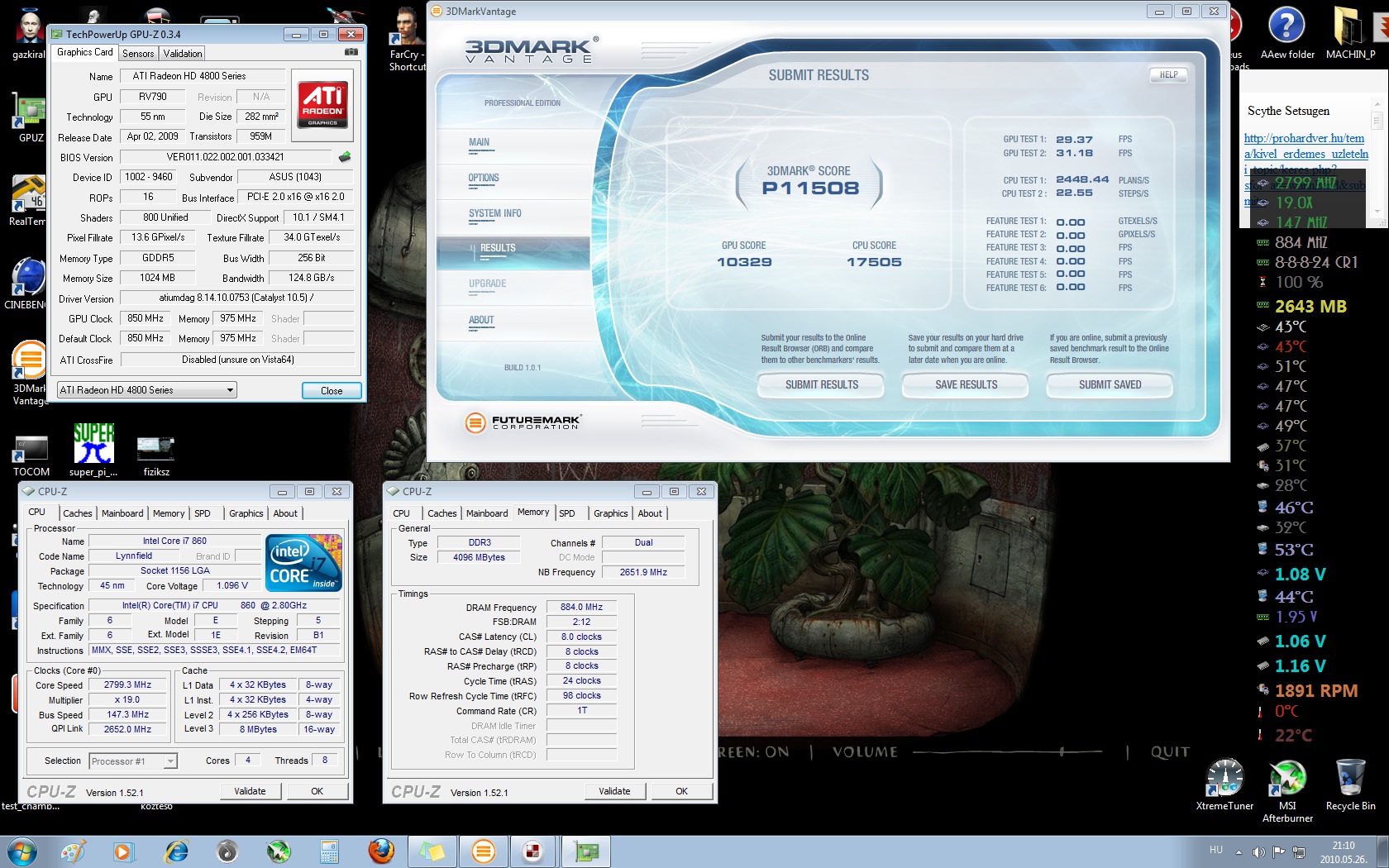Launch Firefox from the taskbar
The image size is (1389, 868).
(x=381, y=851)
